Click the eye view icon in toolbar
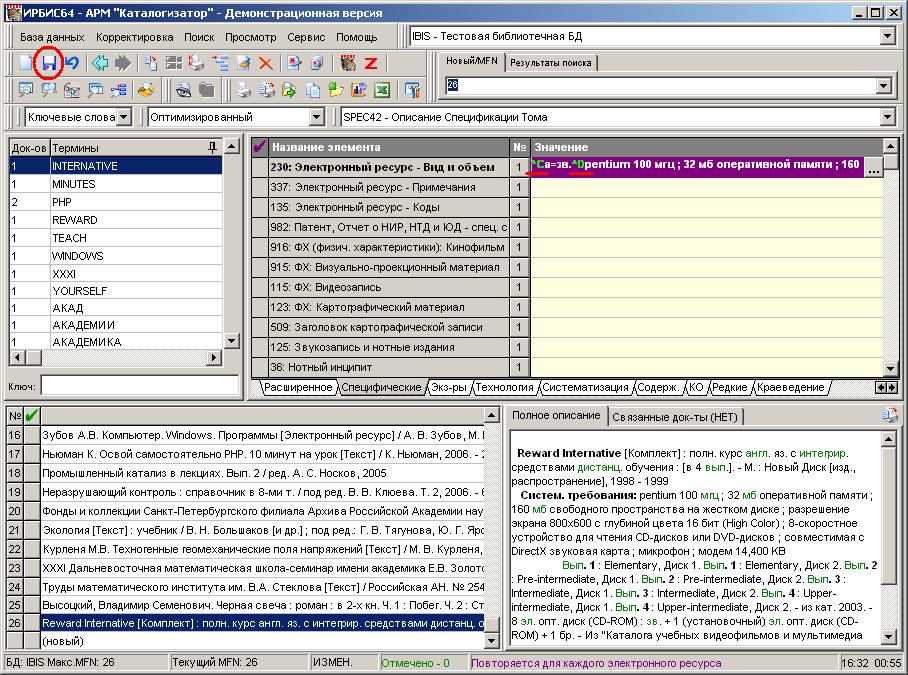The width and height of the screenshot is (908, 675). 184,90
